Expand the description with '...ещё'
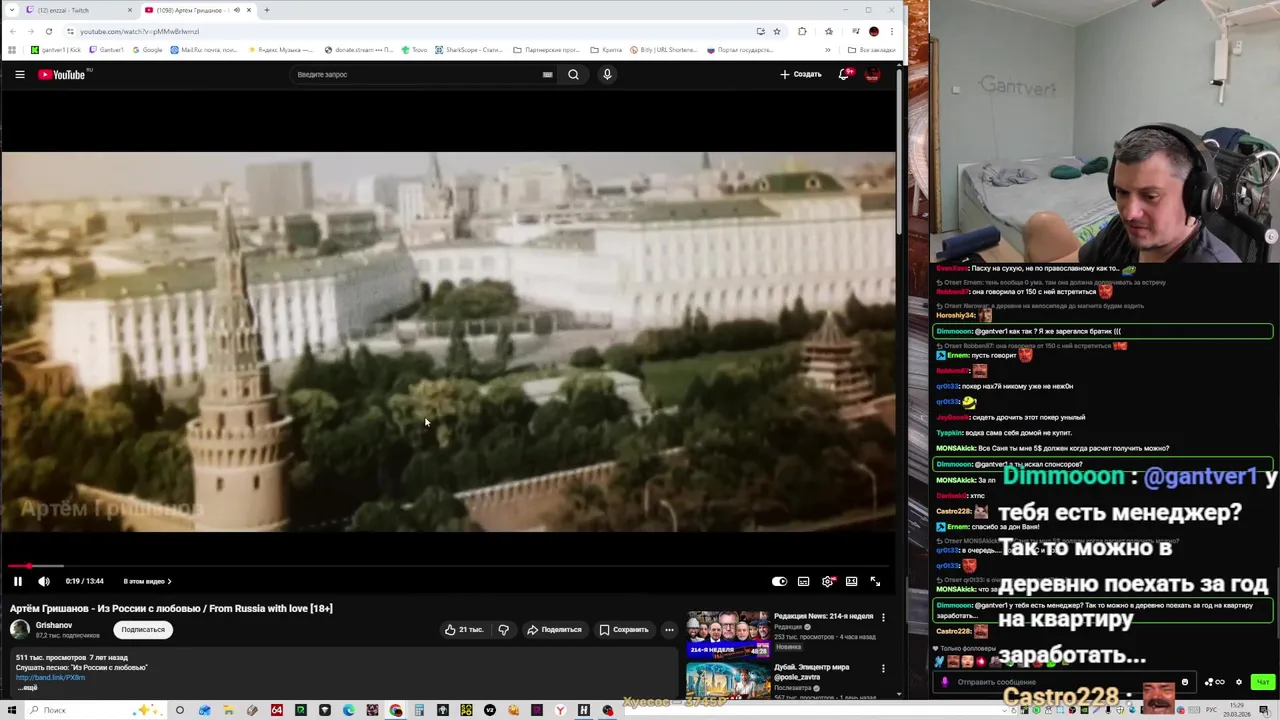1280x720 pixels. click(27, 687)
